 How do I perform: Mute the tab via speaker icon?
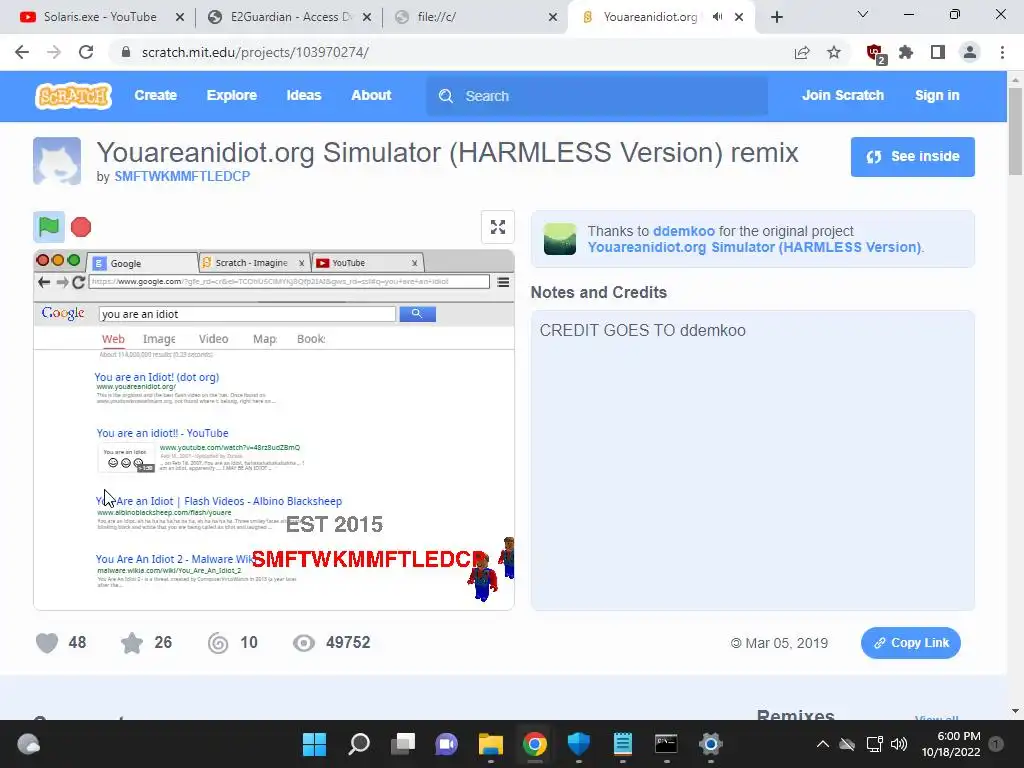(x=717, y=17)
